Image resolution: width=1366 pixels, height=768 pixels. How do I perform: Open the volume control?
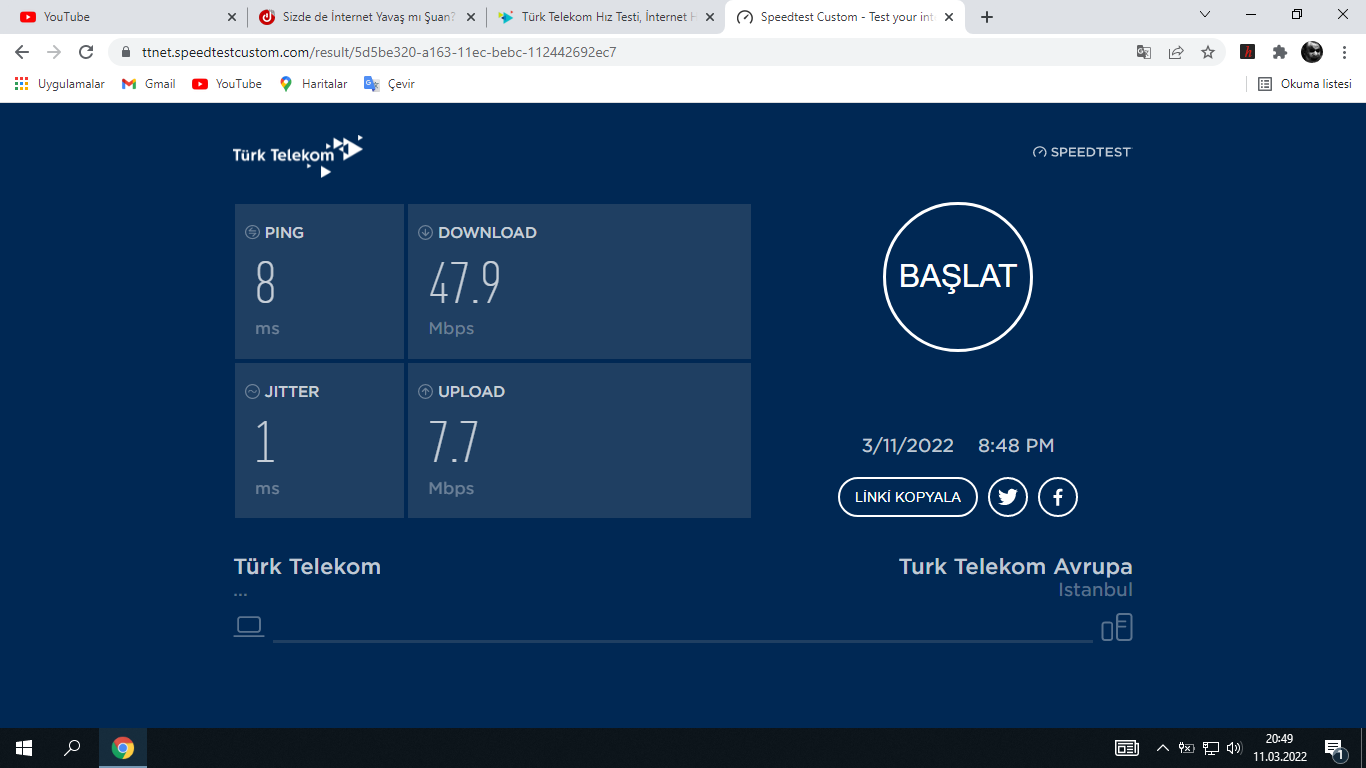click(x=1234, y=748)
